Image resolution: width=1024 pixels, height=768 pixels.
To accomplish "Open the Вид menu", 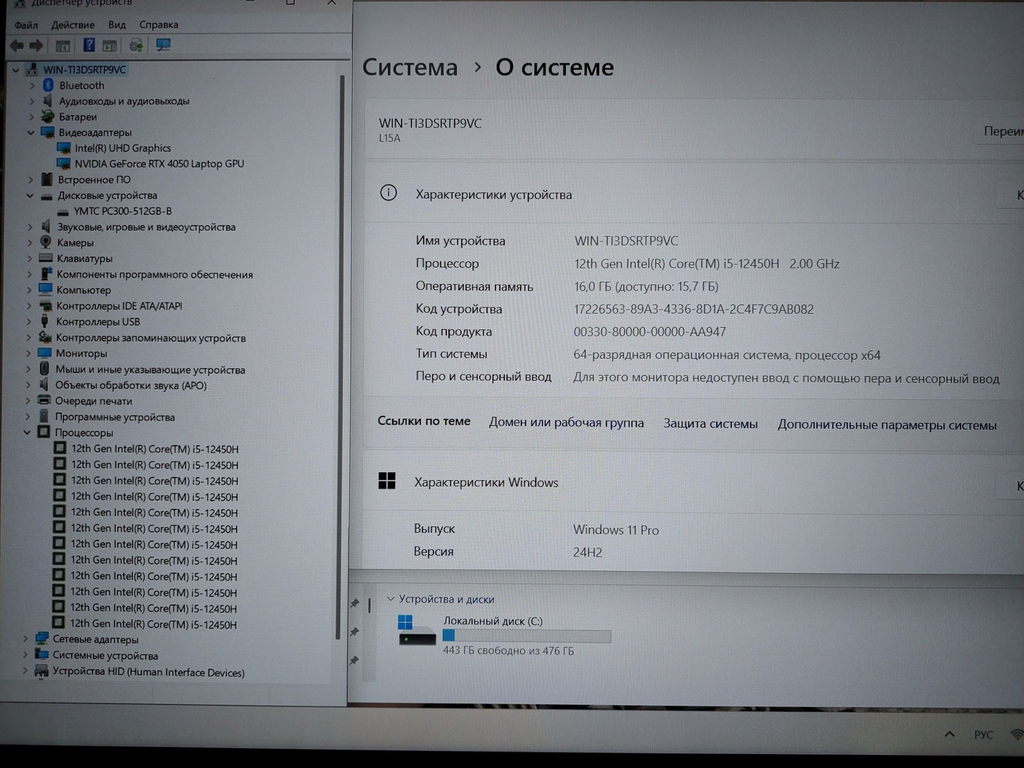I will [117, 25].
